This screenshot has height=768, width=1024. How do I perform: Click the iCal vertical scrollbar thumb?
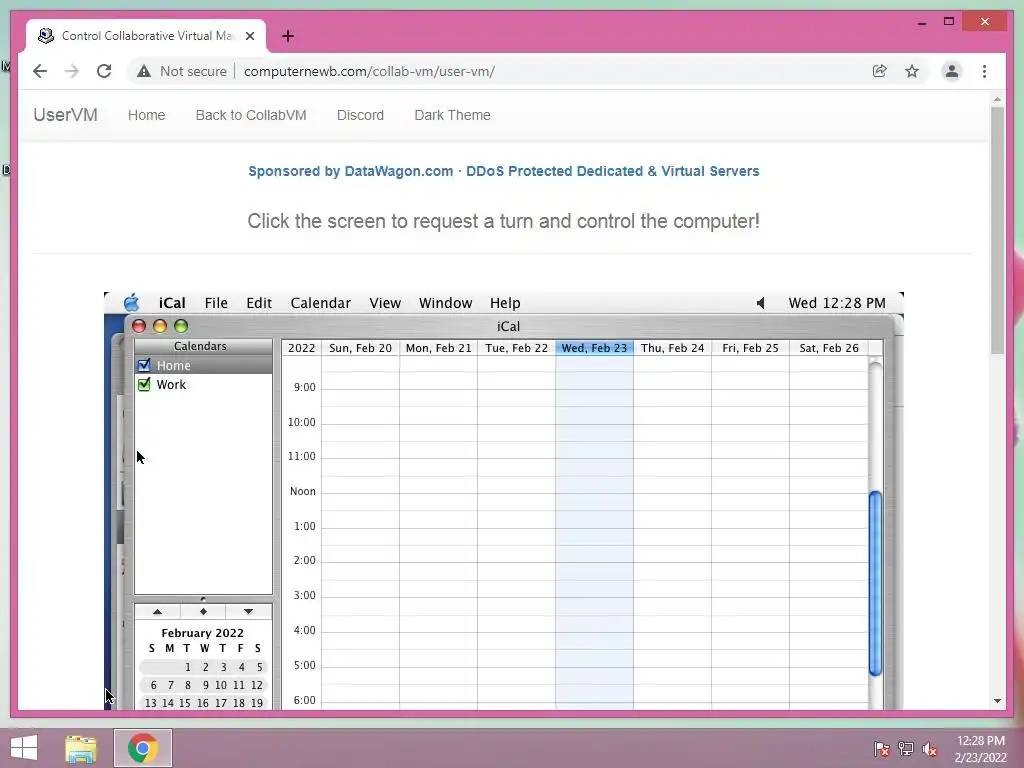pyautogui.click(x=875, y=583)
